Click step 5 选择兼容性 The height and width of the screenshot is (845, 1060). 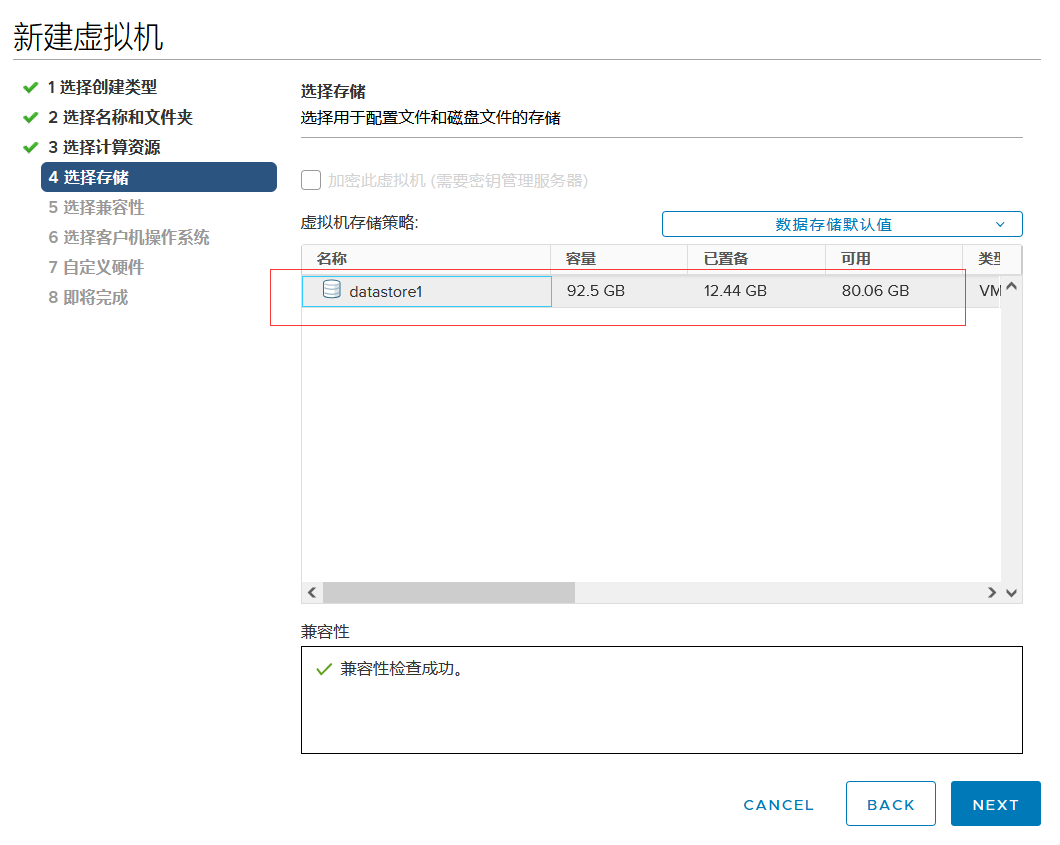tap(96, 207)
